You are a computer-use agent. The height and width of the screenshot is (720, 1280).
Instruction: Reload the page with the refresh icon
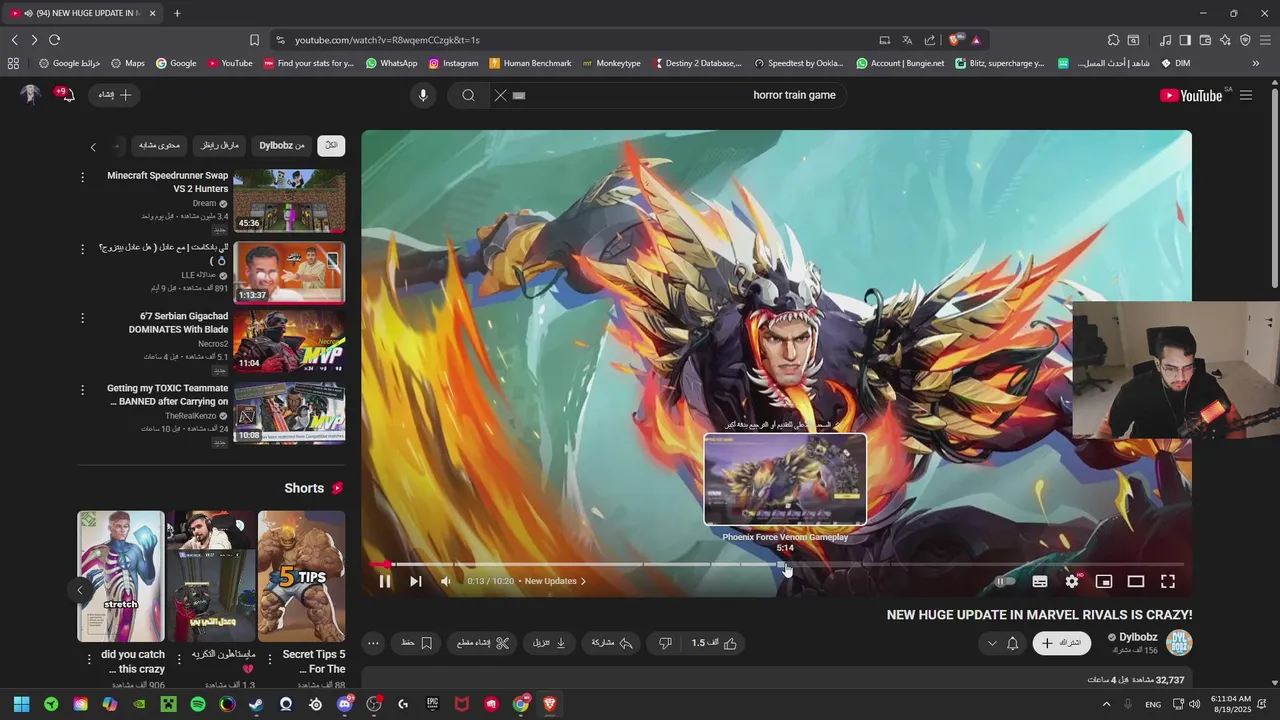[x=54, y=40]
